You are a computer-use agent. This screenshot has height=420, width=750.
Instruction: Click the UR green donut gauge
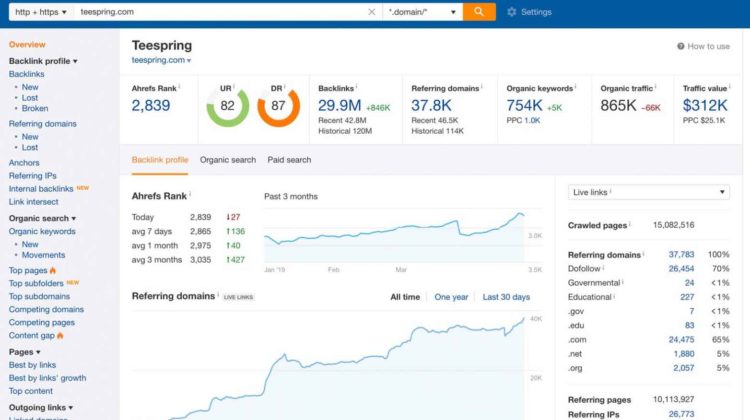(227, 106)
